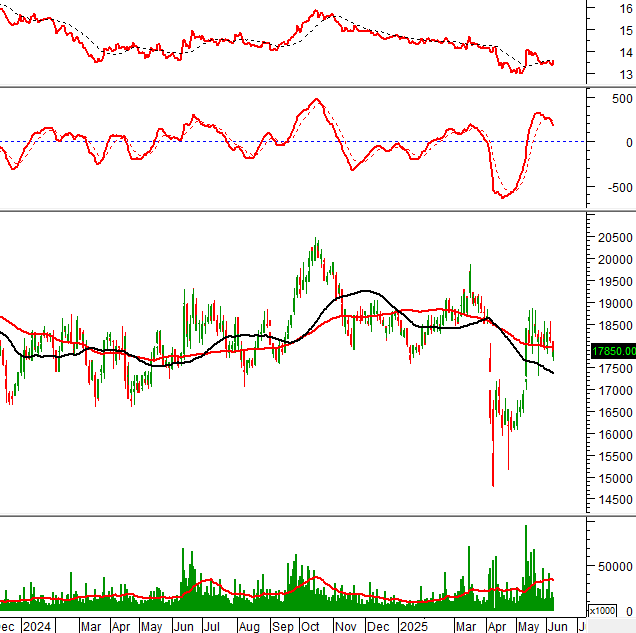The width and height of the screenshot is (636, 633).
Task: Select the May label after Apr 2025
Action: (529, 627)
